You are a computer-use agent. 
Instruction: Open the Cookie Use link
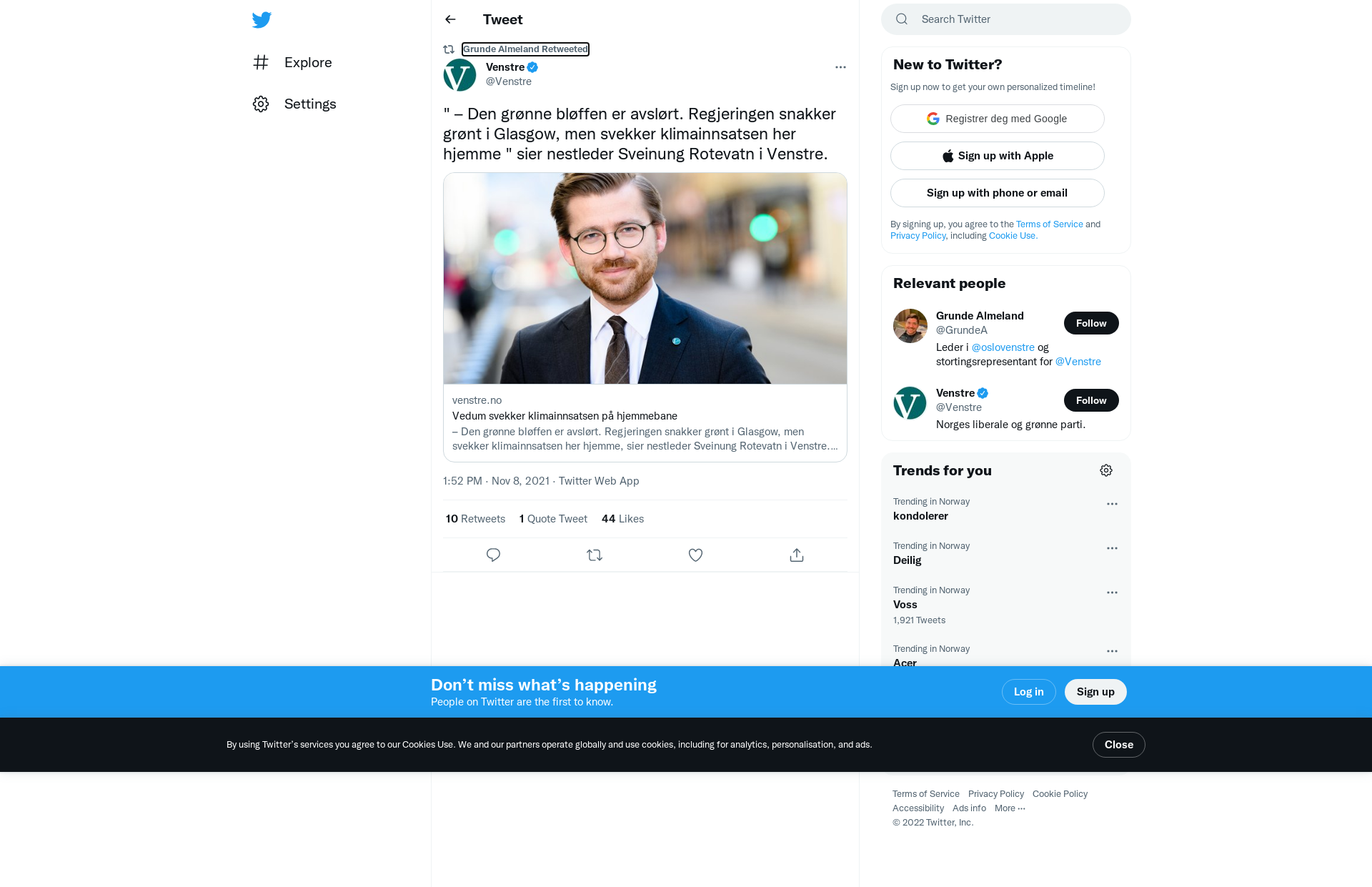coord(1013,236)
